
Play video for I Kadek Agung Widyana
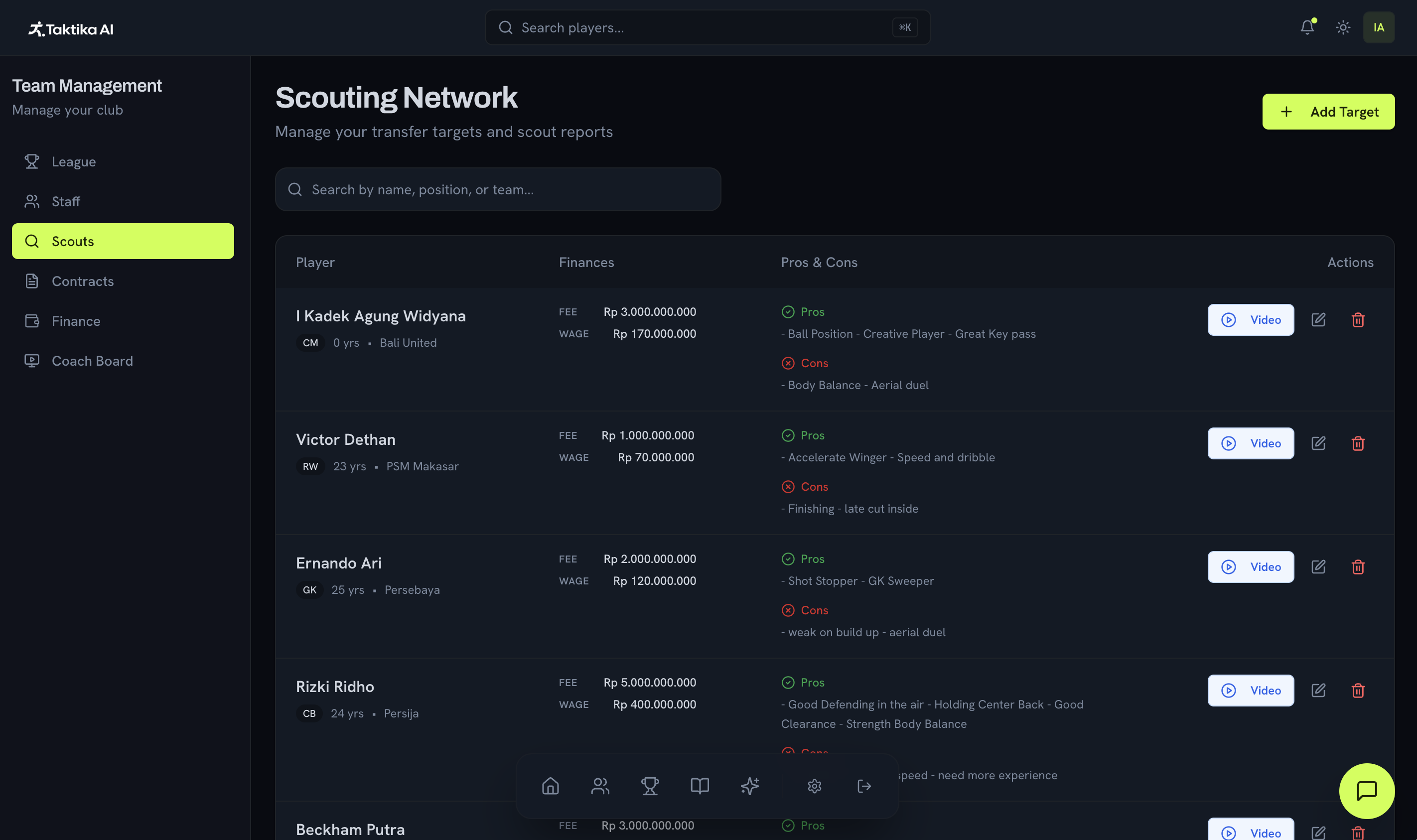tap(1250, 320)
